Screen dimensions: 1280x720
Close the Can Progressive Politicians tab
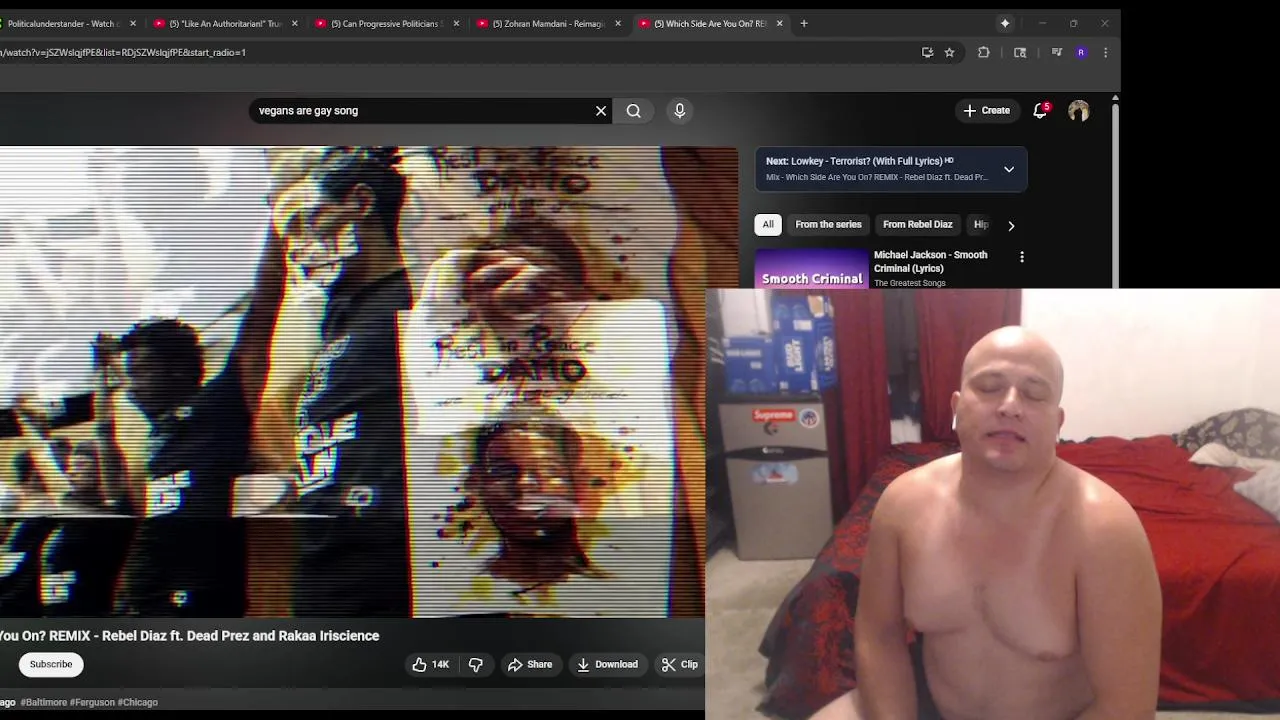[456, 23]
